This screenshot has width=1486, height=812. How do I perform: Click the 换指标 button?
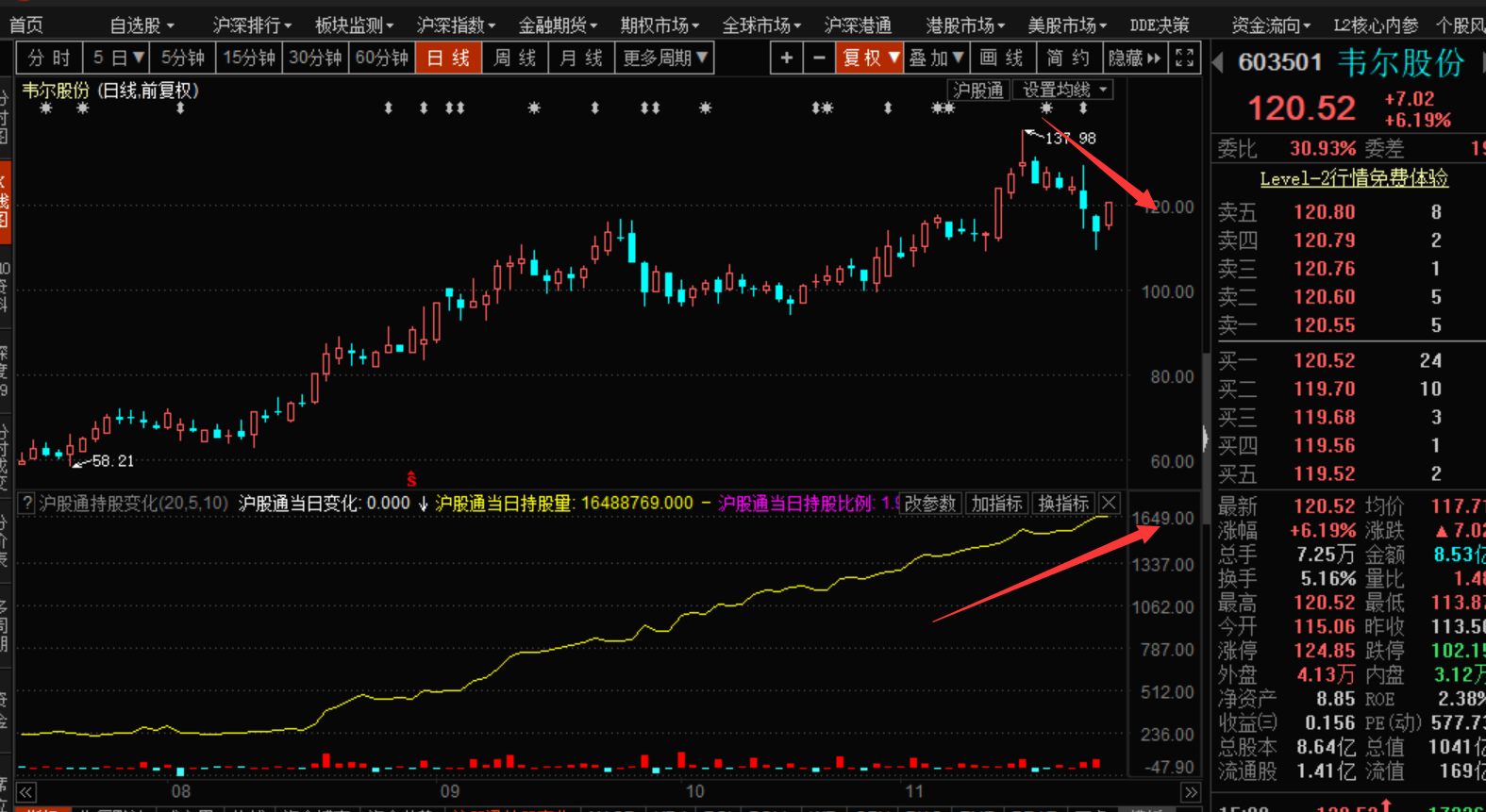[1063, 504]
